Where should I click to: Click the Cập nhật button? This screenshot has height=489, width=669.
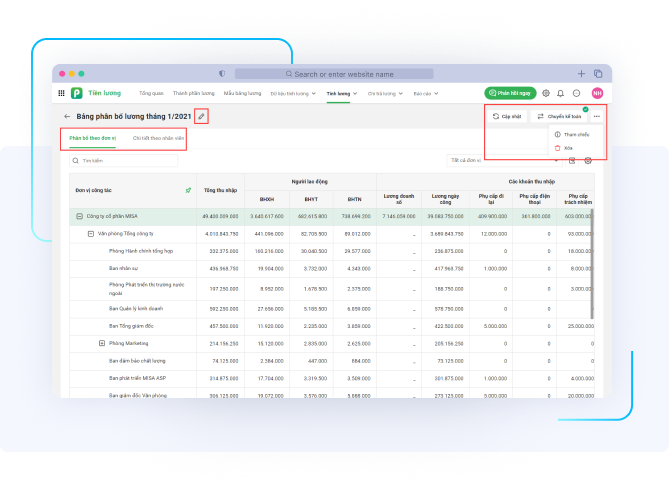click(x=506, y=117)
